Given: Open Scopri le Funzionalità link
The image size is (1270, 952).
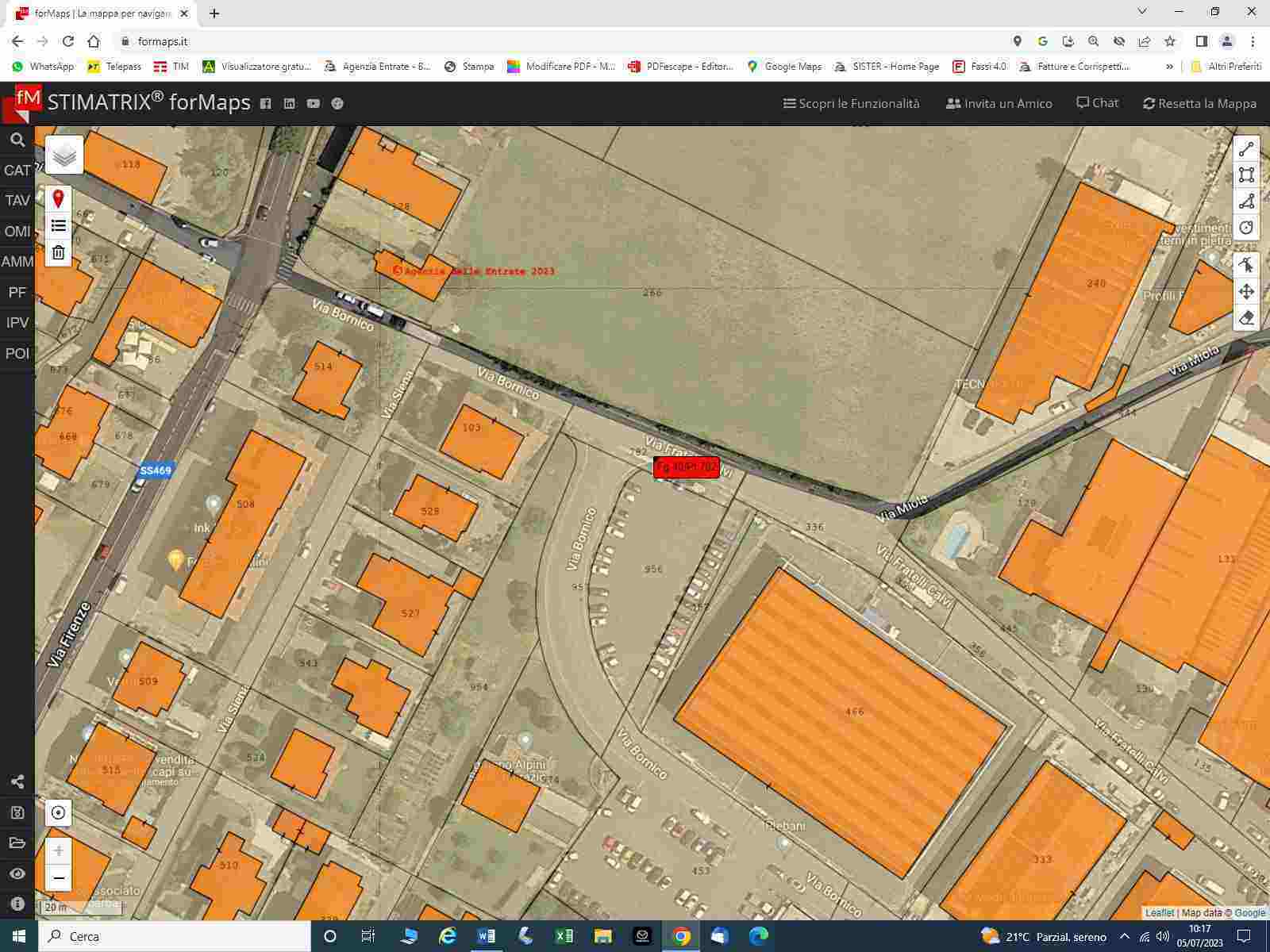Looking at the screenshot, I should point(851,103).
